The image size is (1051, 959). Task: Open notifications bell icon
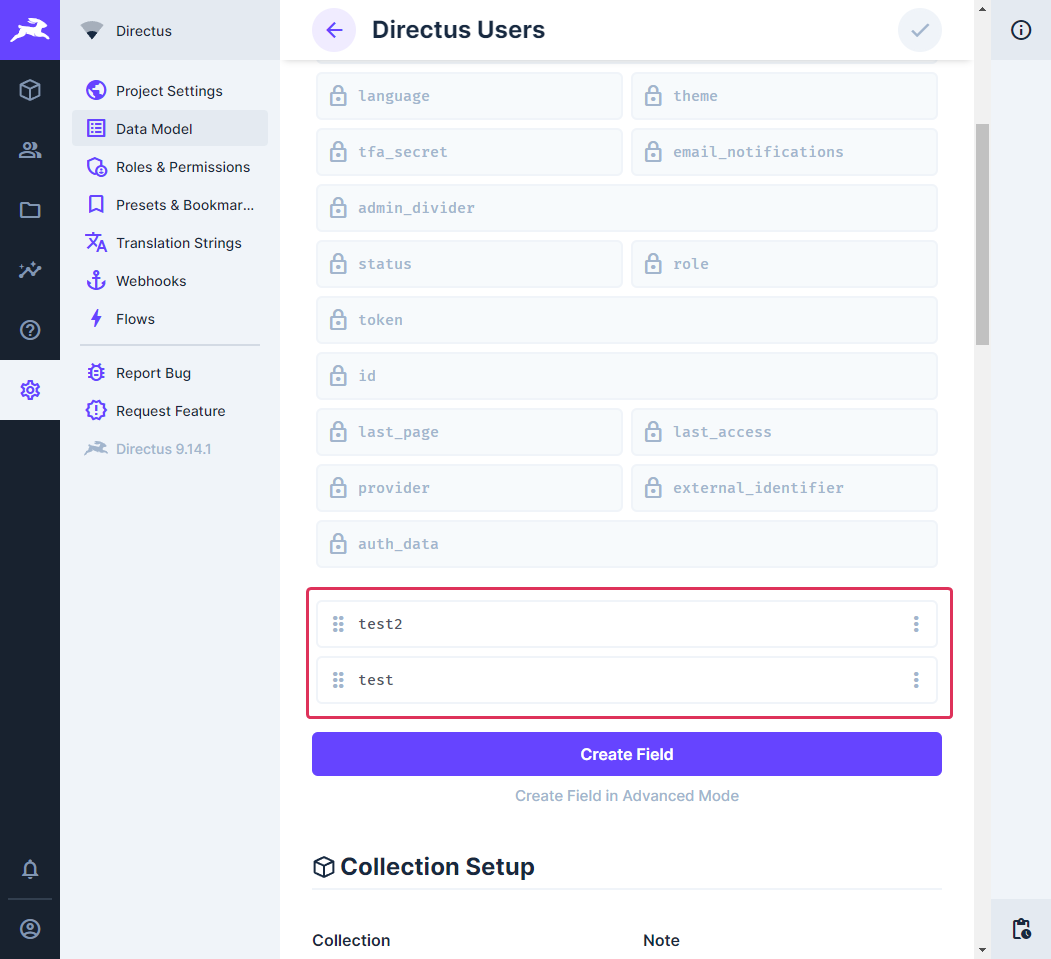pos(29,869)
